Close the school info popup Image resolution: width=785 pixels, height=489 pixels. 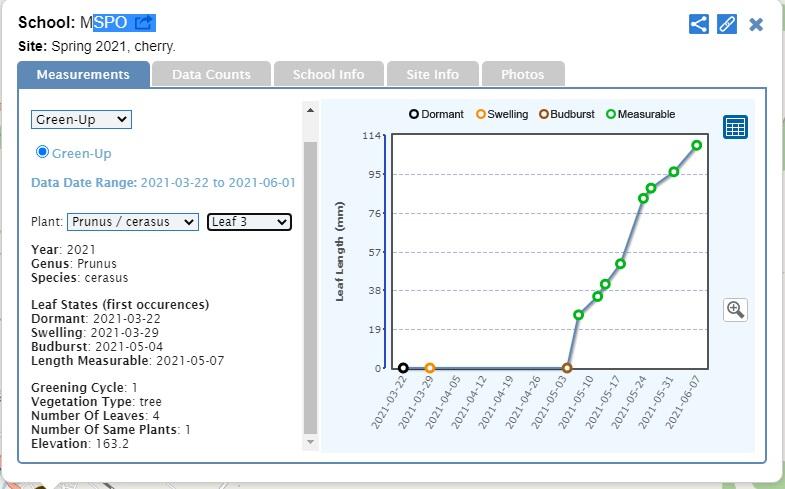point(756,24)
